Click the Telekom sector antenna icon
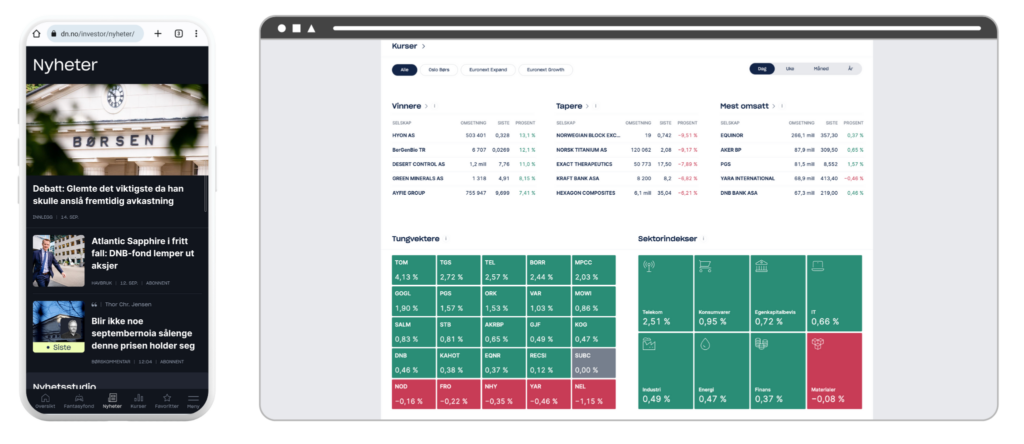Viewport: 1024px width, 444px height. tap(648, 266)
